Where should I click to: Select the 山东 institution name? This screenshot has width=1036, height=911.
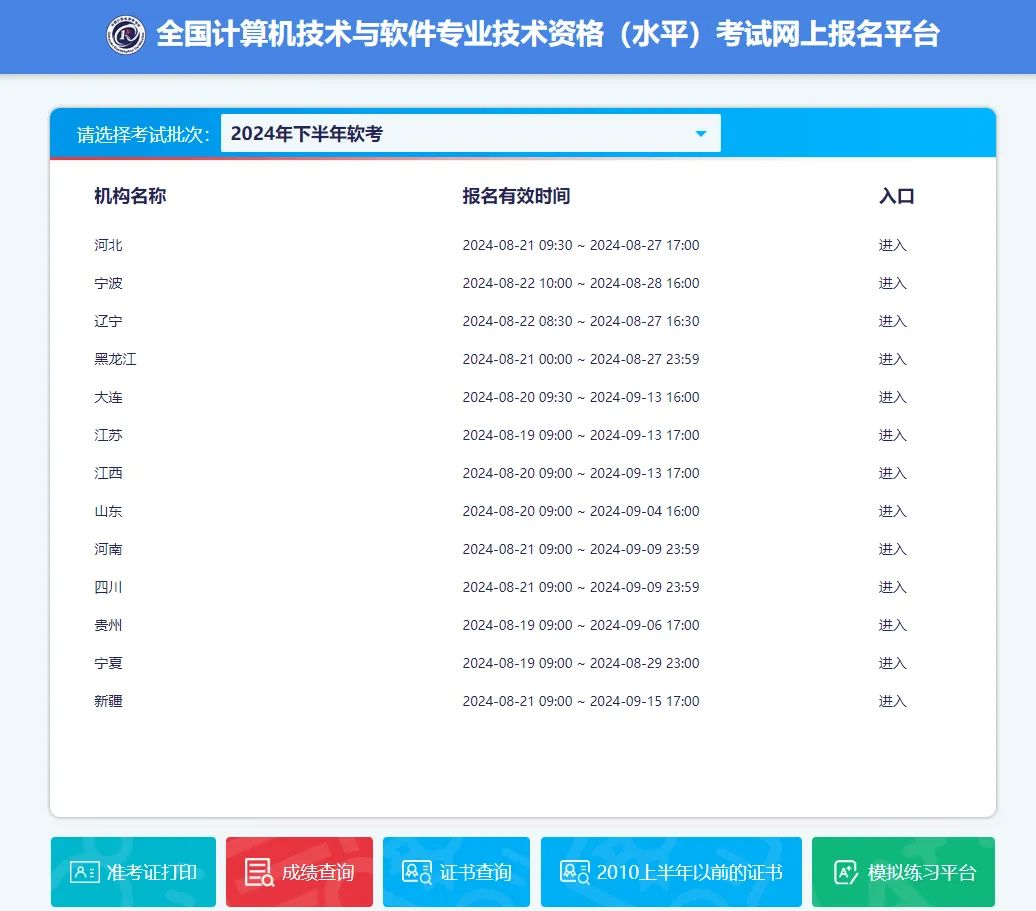pos(108,511)
